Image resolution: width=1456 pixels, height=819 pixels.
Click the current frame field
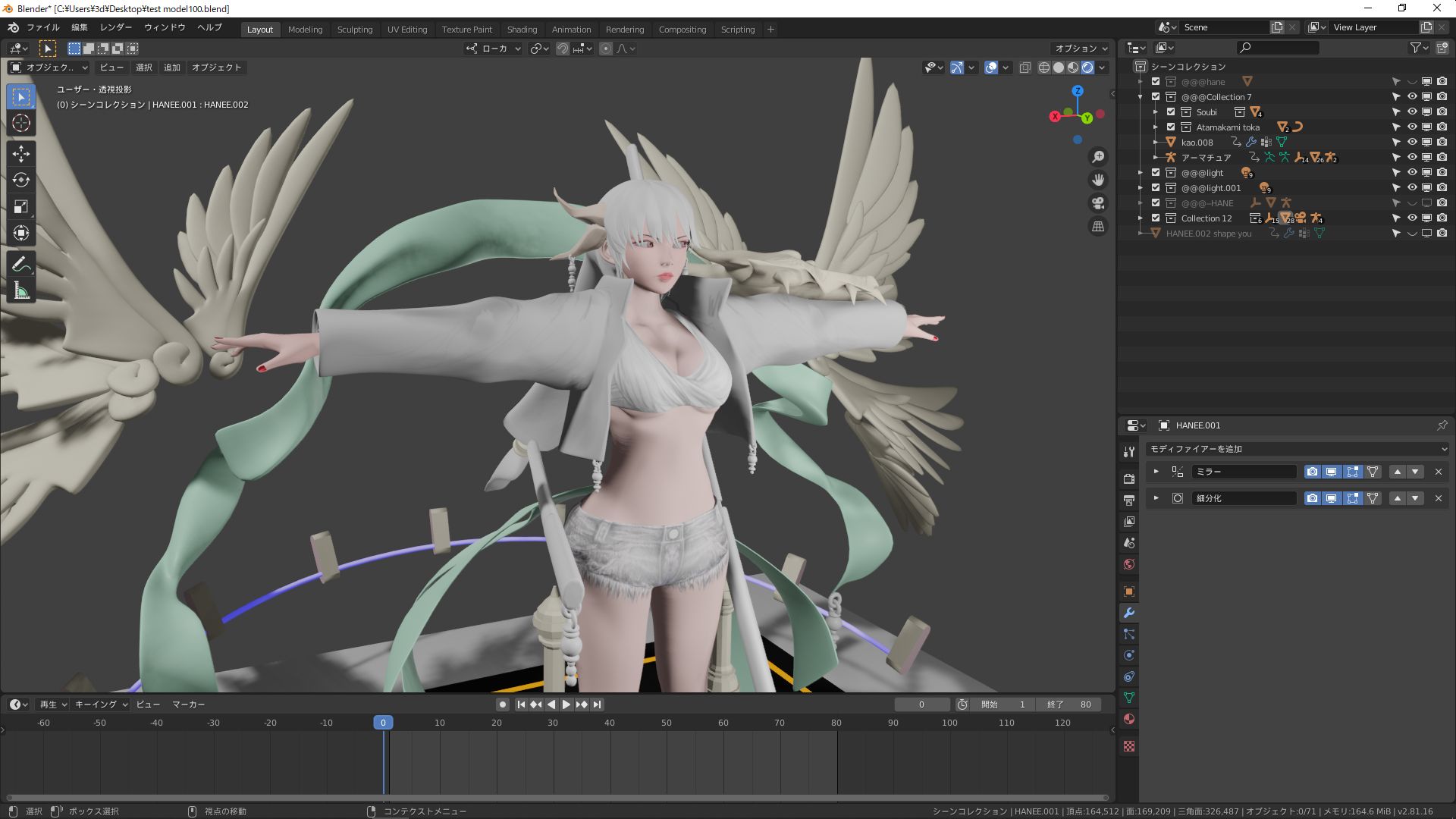[x=921, y=704]
